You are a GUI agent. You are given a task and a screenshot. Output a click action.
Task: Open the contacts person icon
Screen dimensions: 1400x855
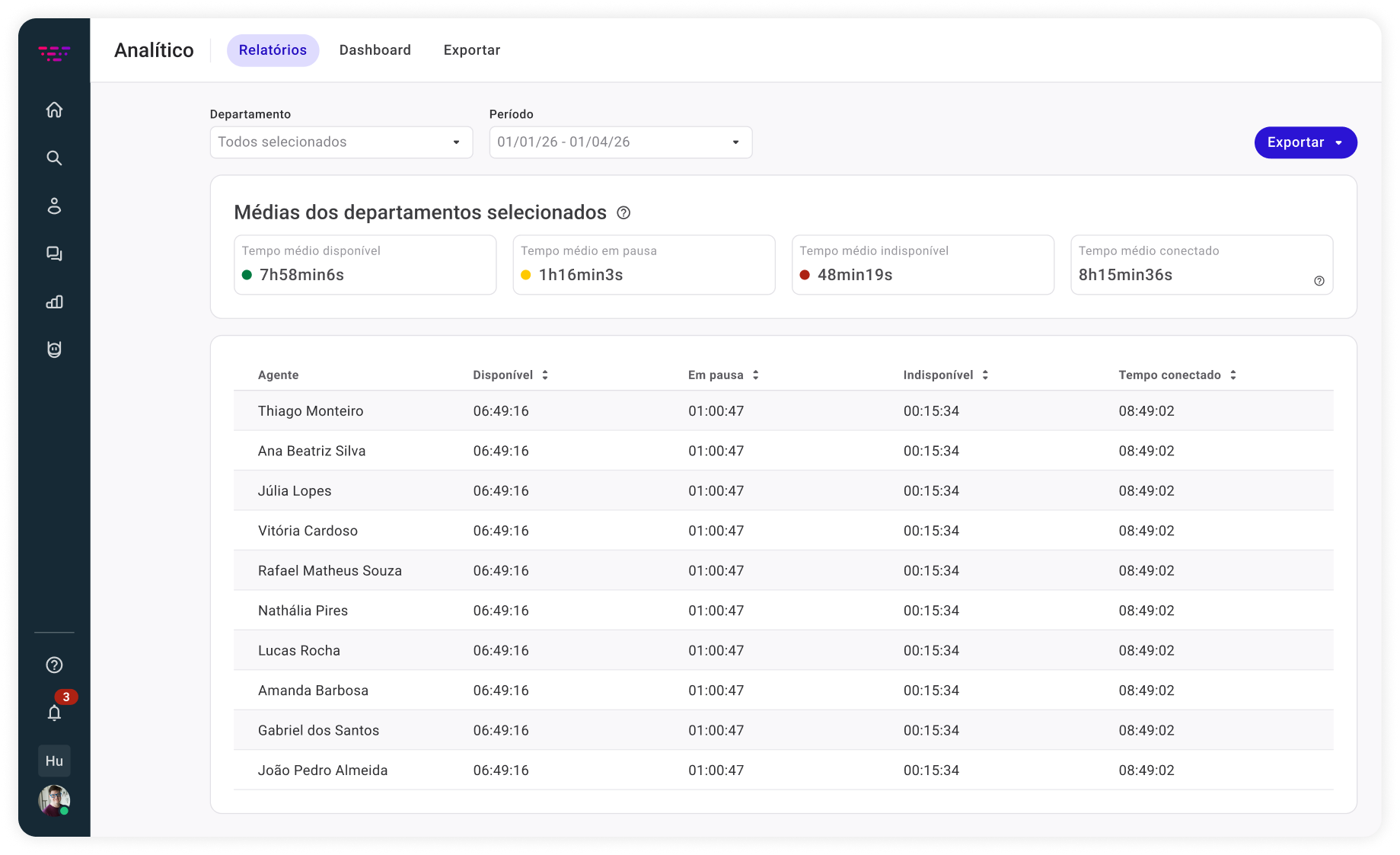[x=54, y=206]
